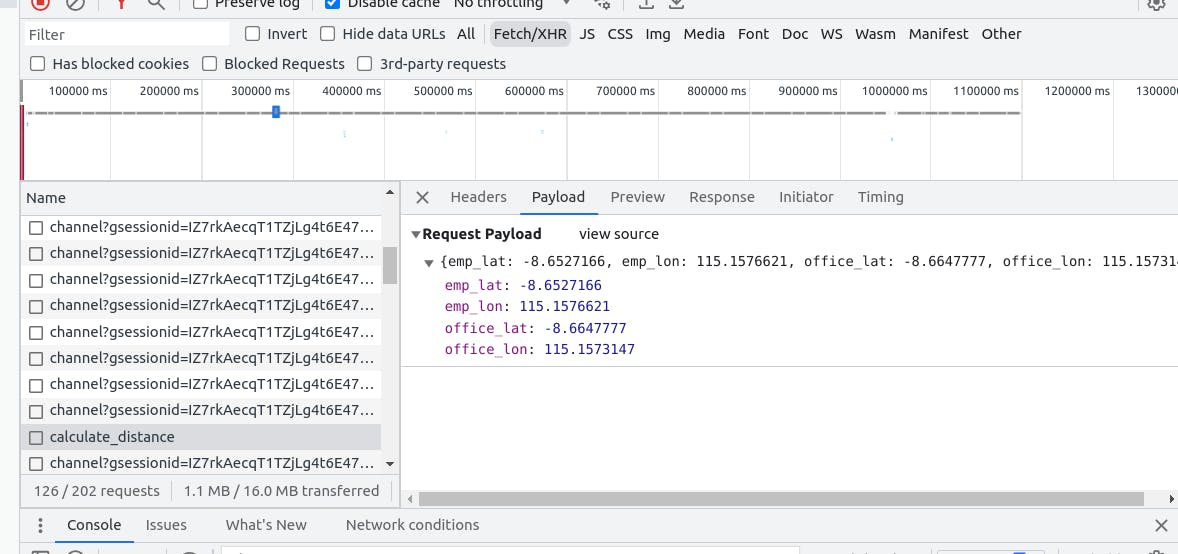Filter requests by Font
The width and height of the screenshot is (1178, 554).
(x=753, y=34)
